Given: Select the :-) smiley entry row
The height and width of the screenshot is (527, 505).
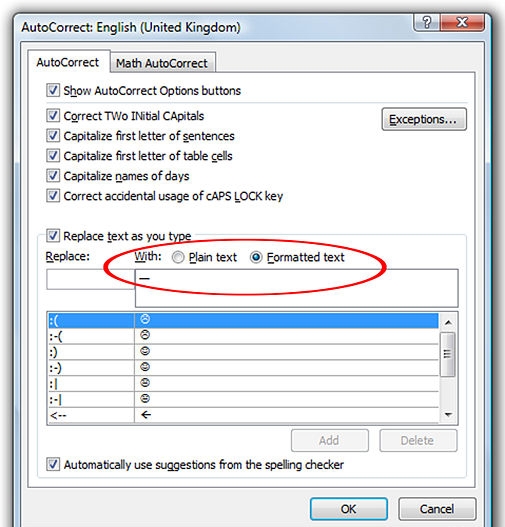Looking at the screenshot, I should click(243, 367).
